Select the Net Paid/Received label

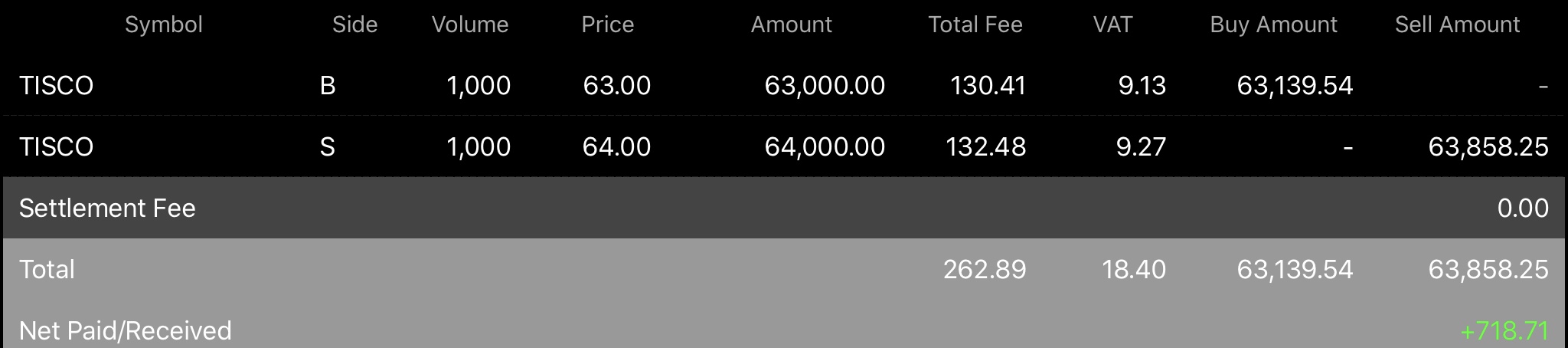[x=125, y=330]
